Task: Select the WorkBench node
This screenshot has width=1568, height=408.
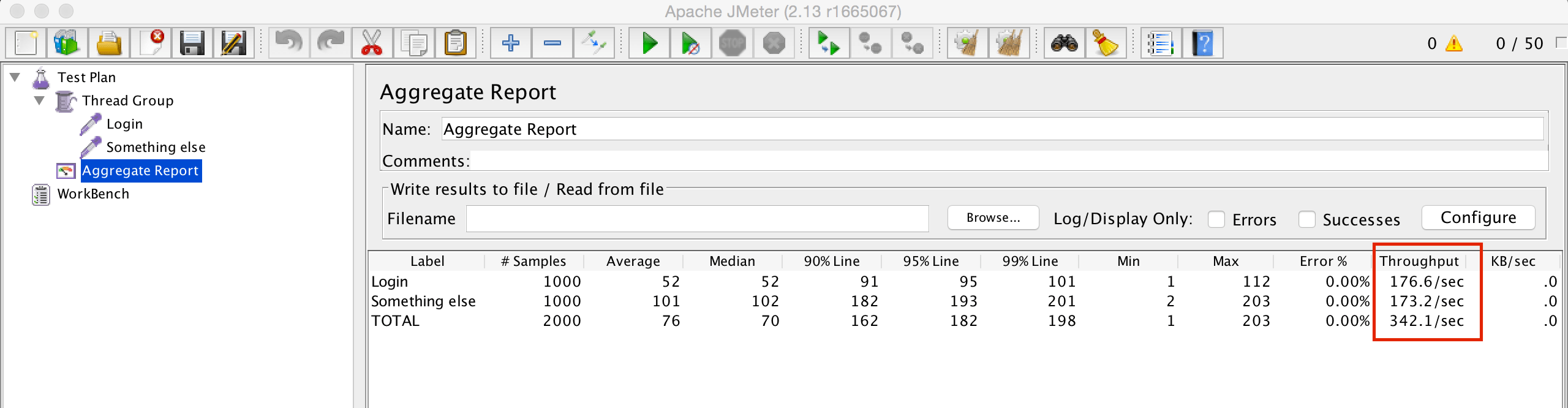Action: click(x=93, y=194)
